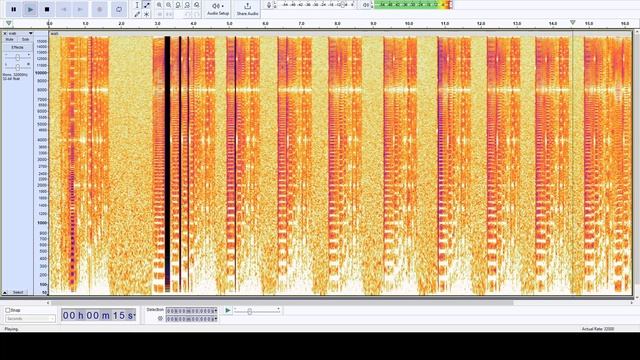Click the selection start time field
Viewport: 640px width, 360px height.
(191, 311)
